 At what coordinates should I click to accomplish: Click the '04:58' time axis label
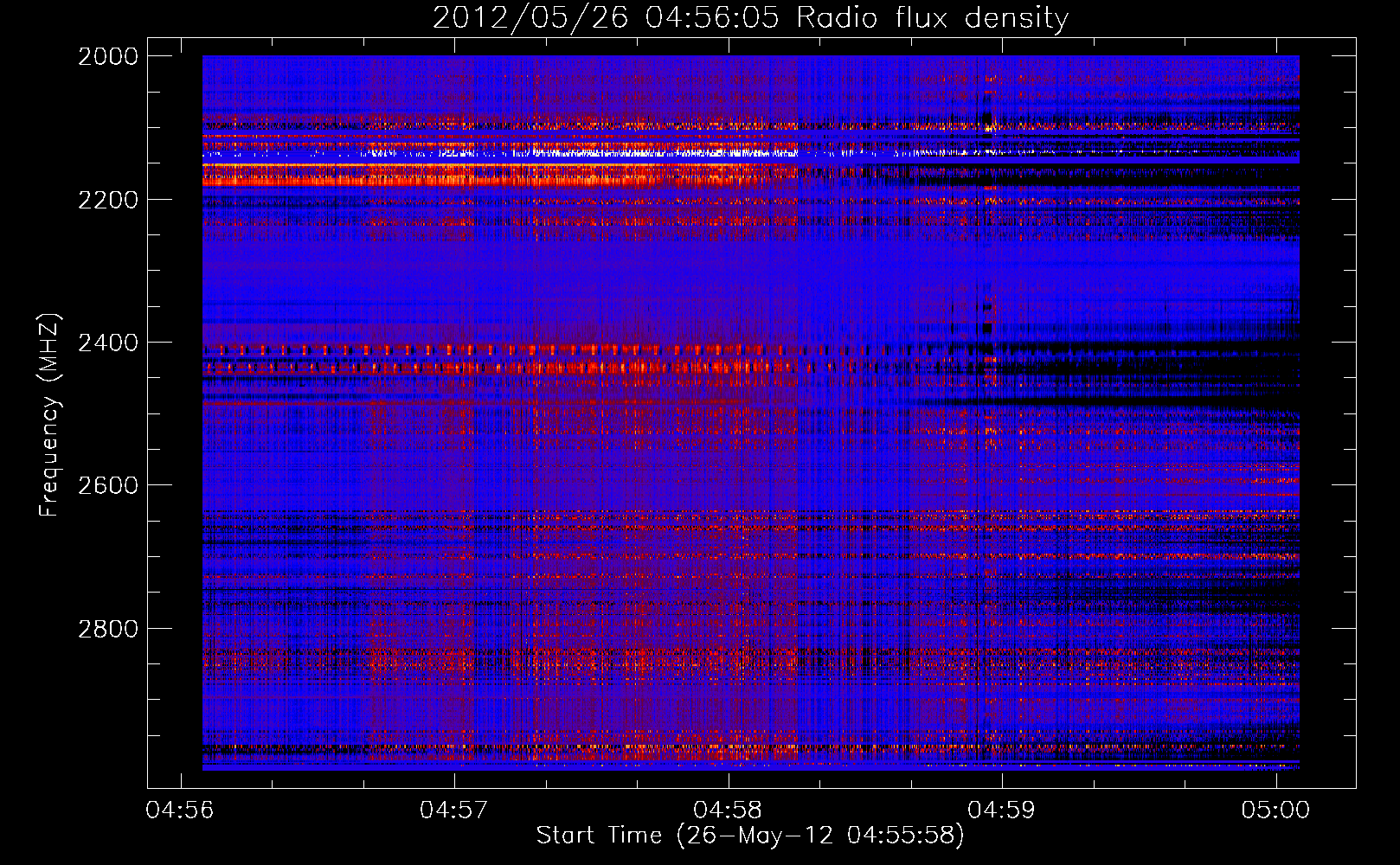728,811
